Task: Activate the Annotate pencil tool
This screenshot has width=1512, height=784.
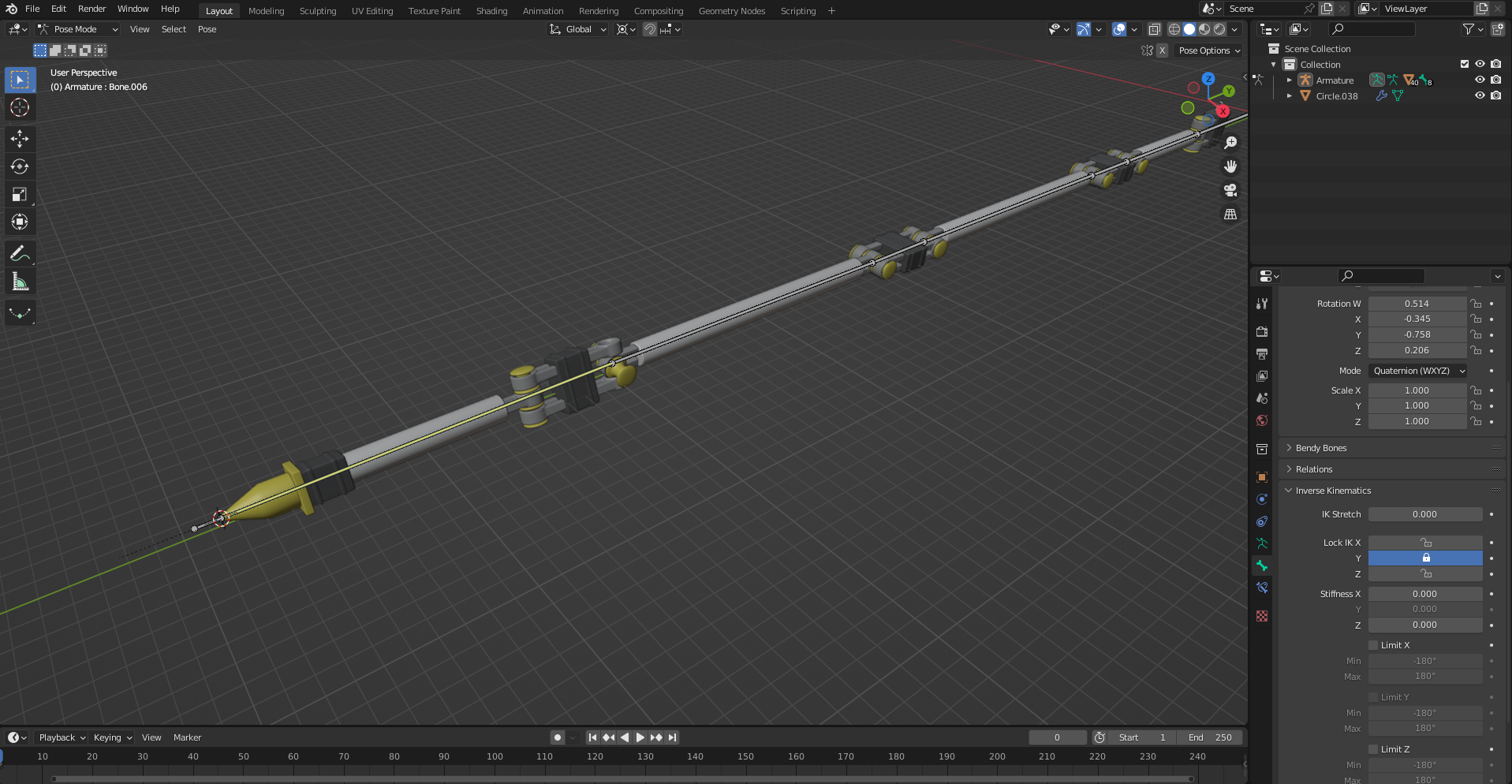Action: [x=20, y=253]
